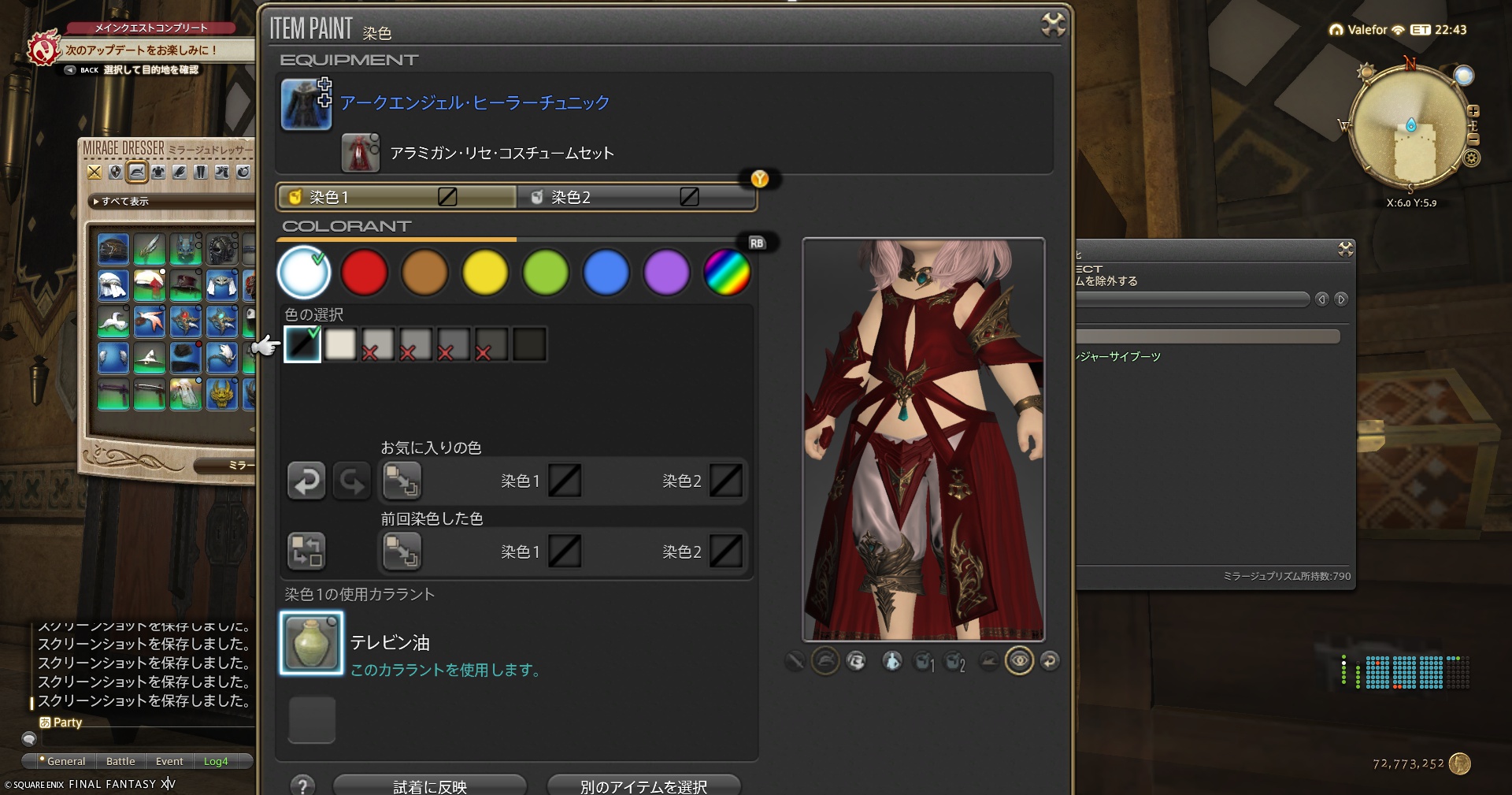Undo the last dye change
The width and height of the screenshot is (1512, 795).
click(x=306, y=481)
